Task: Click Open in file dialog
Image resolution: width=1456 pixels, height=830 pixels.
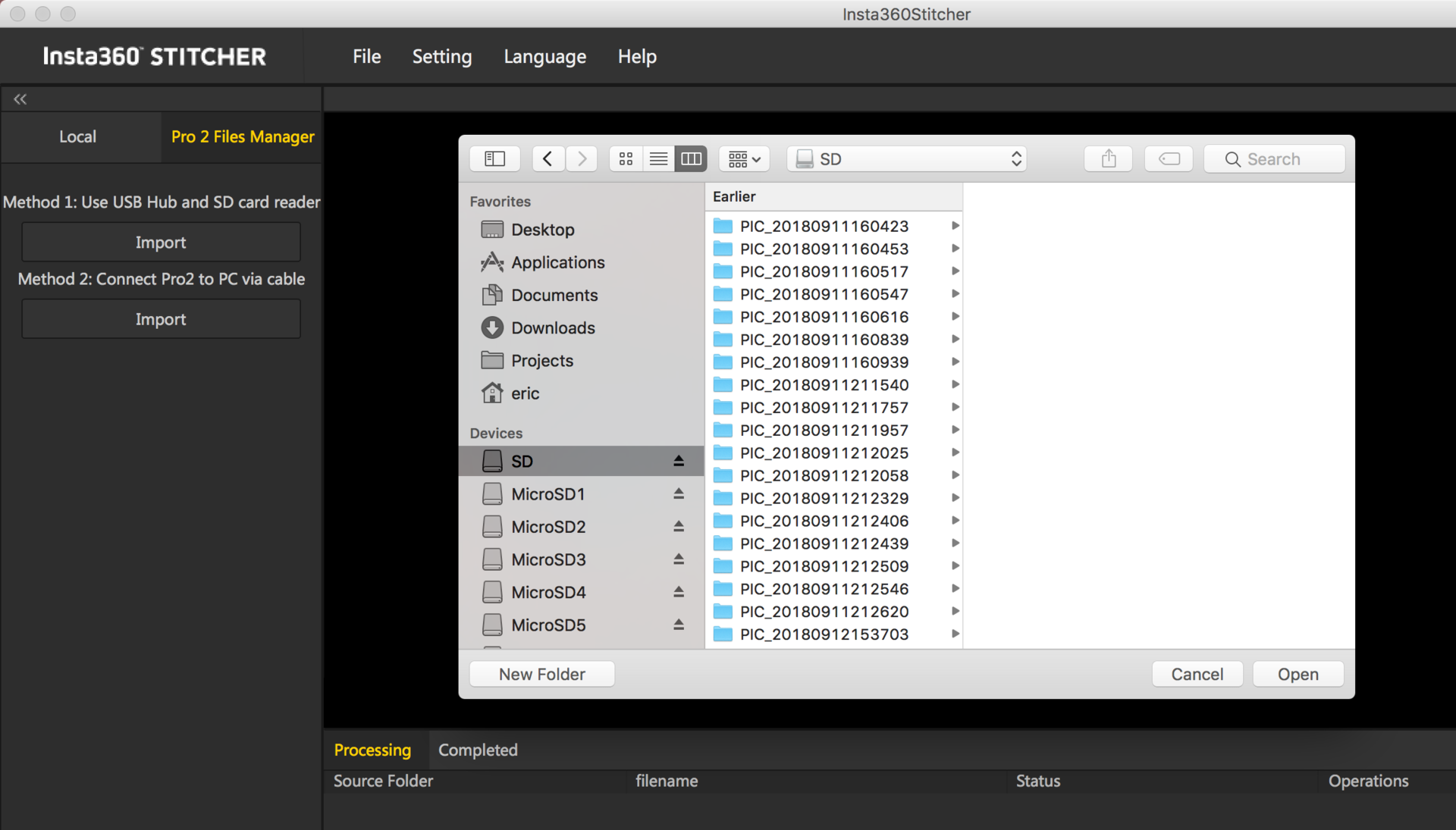Action: (x=1298, y=674)
